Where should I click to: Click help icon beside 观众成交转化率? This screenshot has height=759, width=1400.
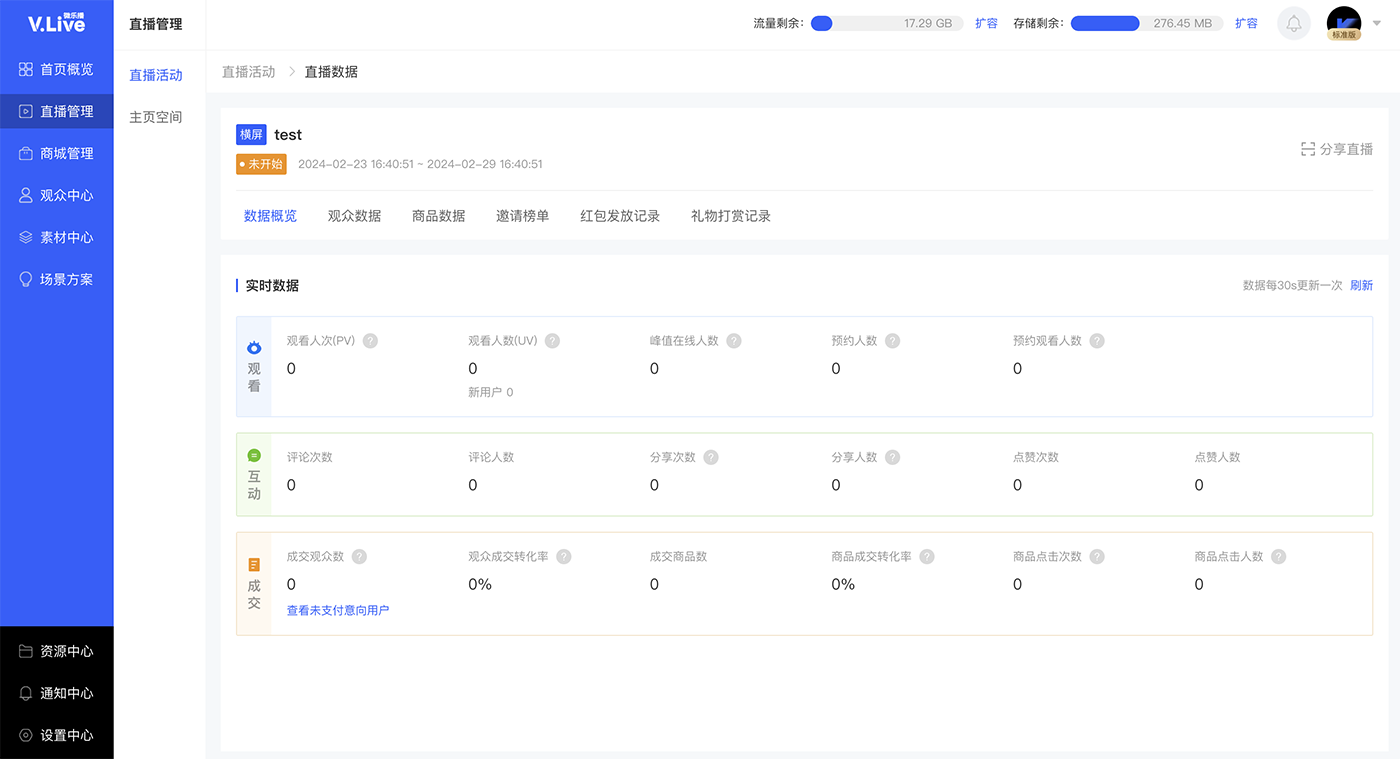[564, 557]
